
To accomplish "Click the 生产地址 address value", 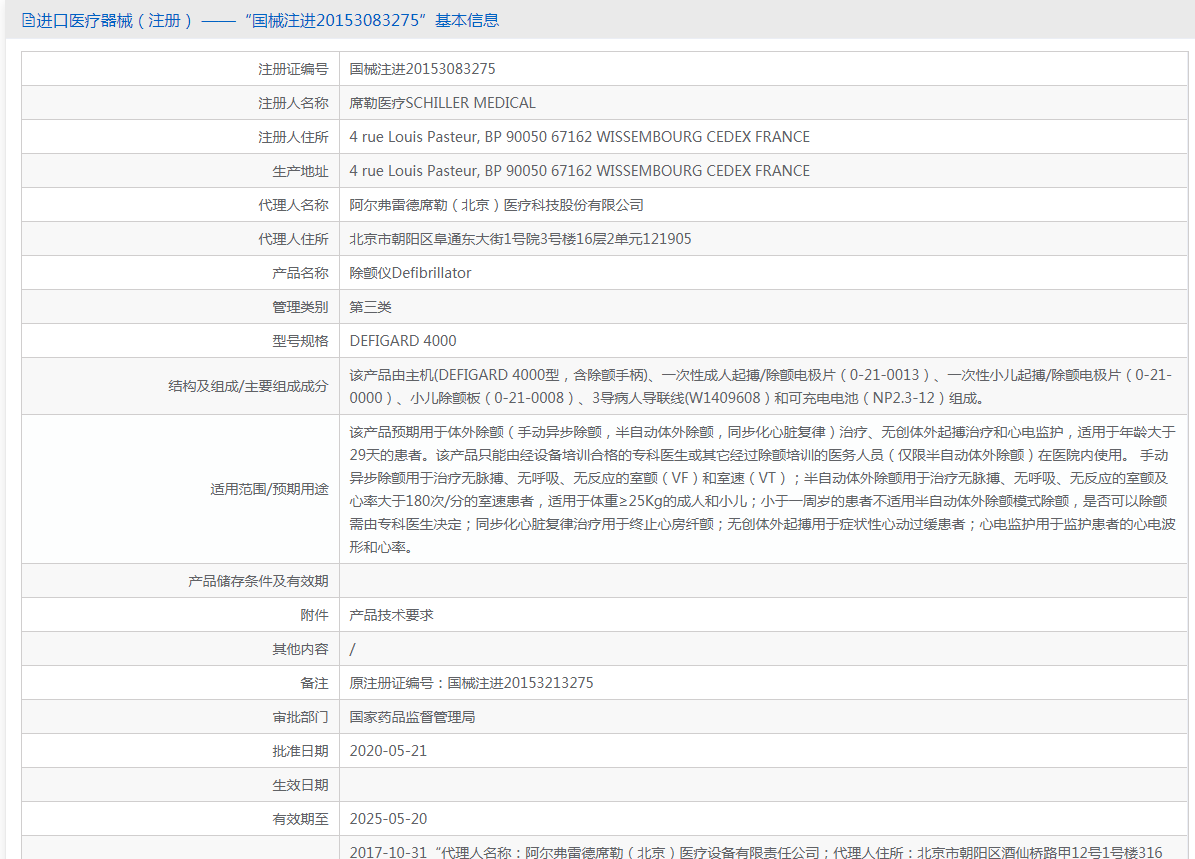I will click(x=579, y=171).
